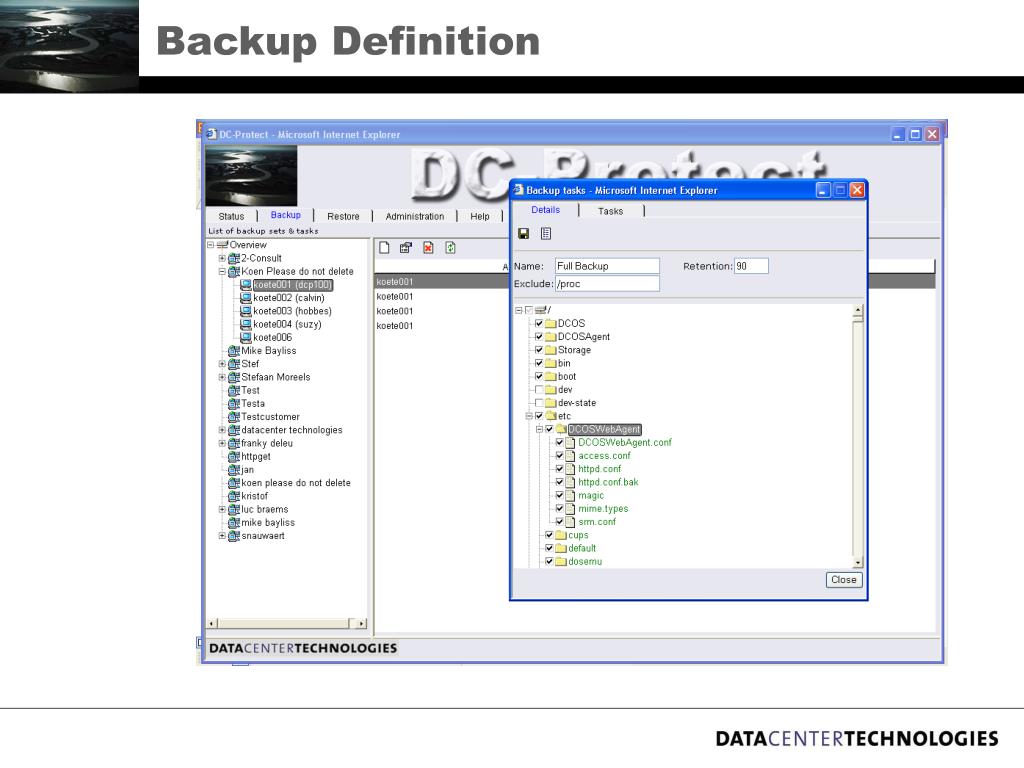Image resolution: width=1024 pixels, height=768 pixels.
Task: Click the computer icon of koete003 (hobbes)
Action: pyautogui.click(x=246, y=311)
